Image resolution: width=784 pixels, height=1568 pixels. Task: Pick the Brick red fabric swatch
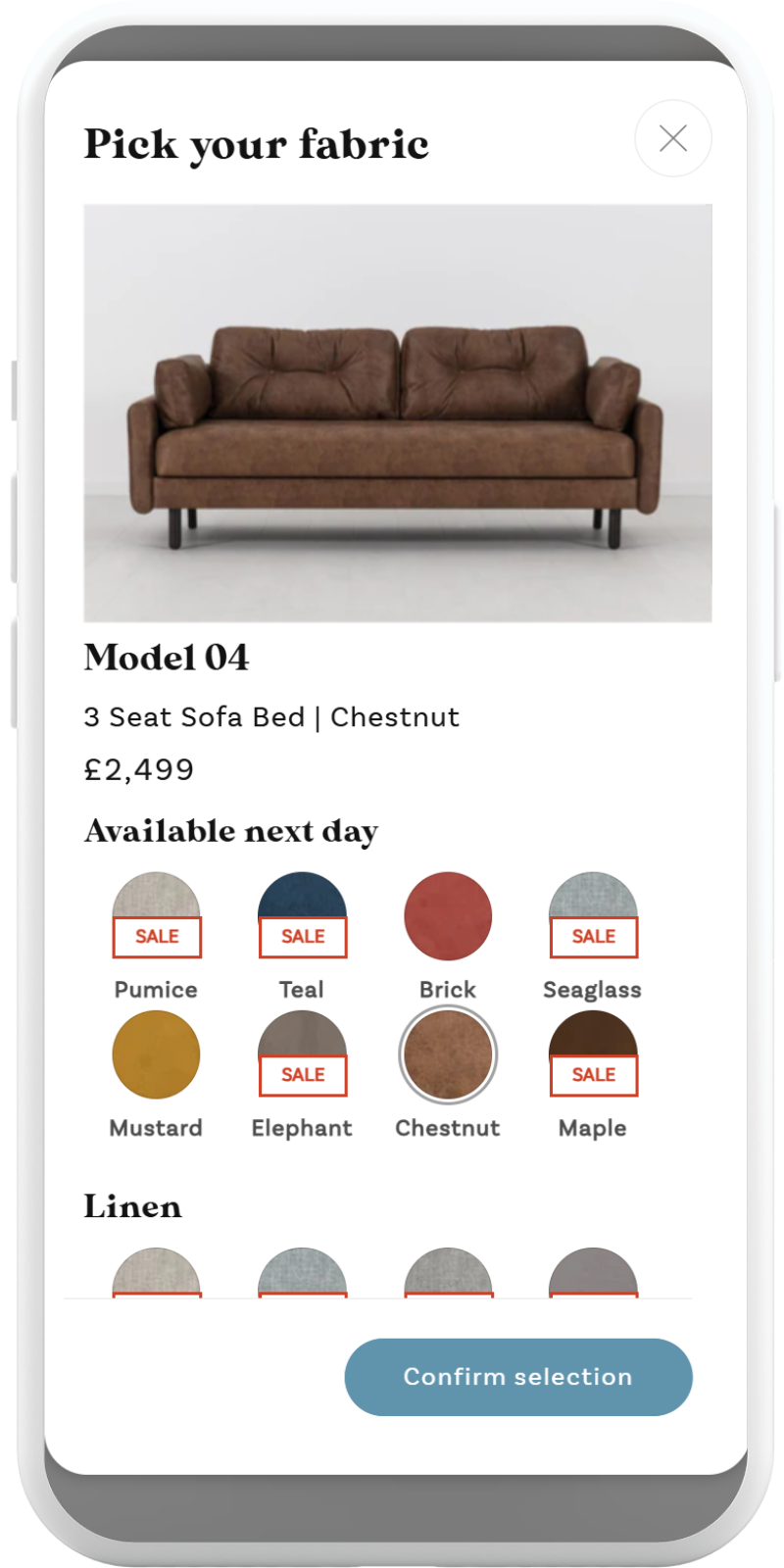(448, 915)
